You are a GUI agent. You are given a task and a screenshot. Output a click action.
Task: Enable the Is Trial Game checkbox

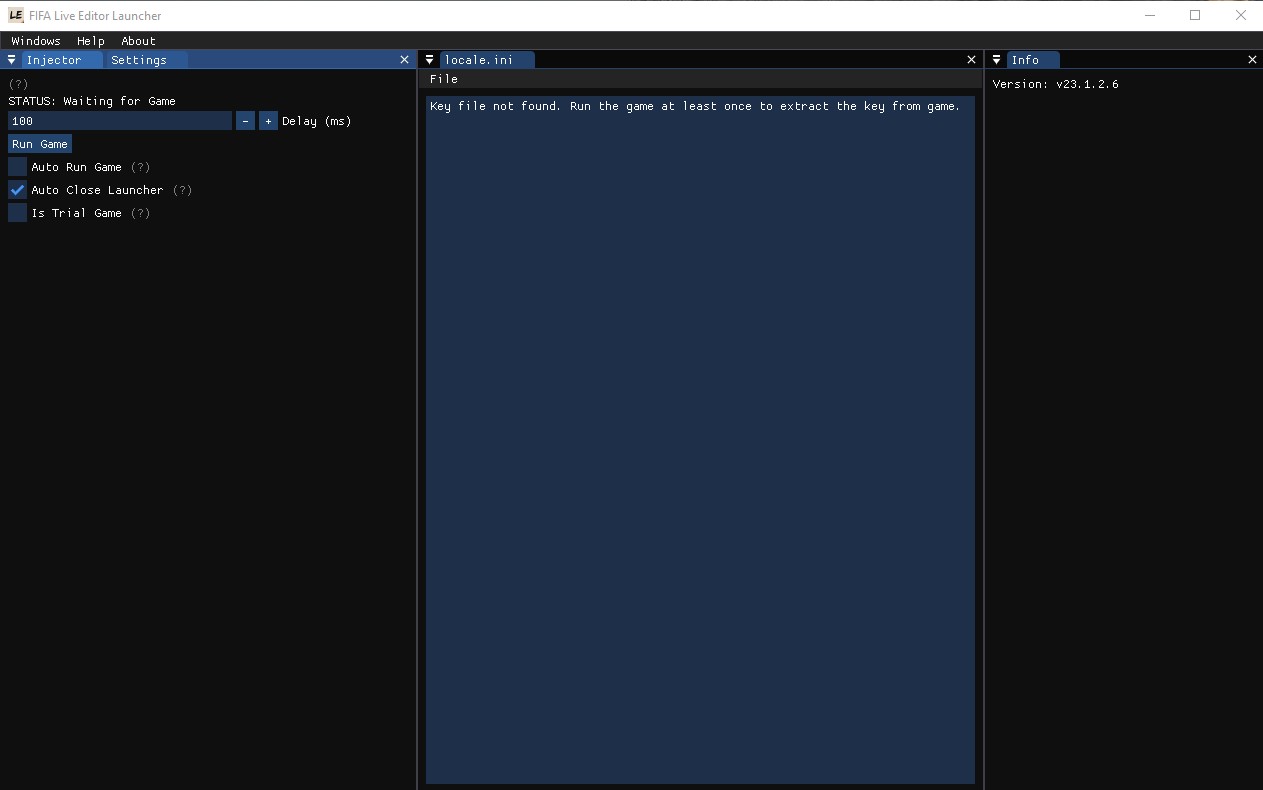tap(17, 213)
